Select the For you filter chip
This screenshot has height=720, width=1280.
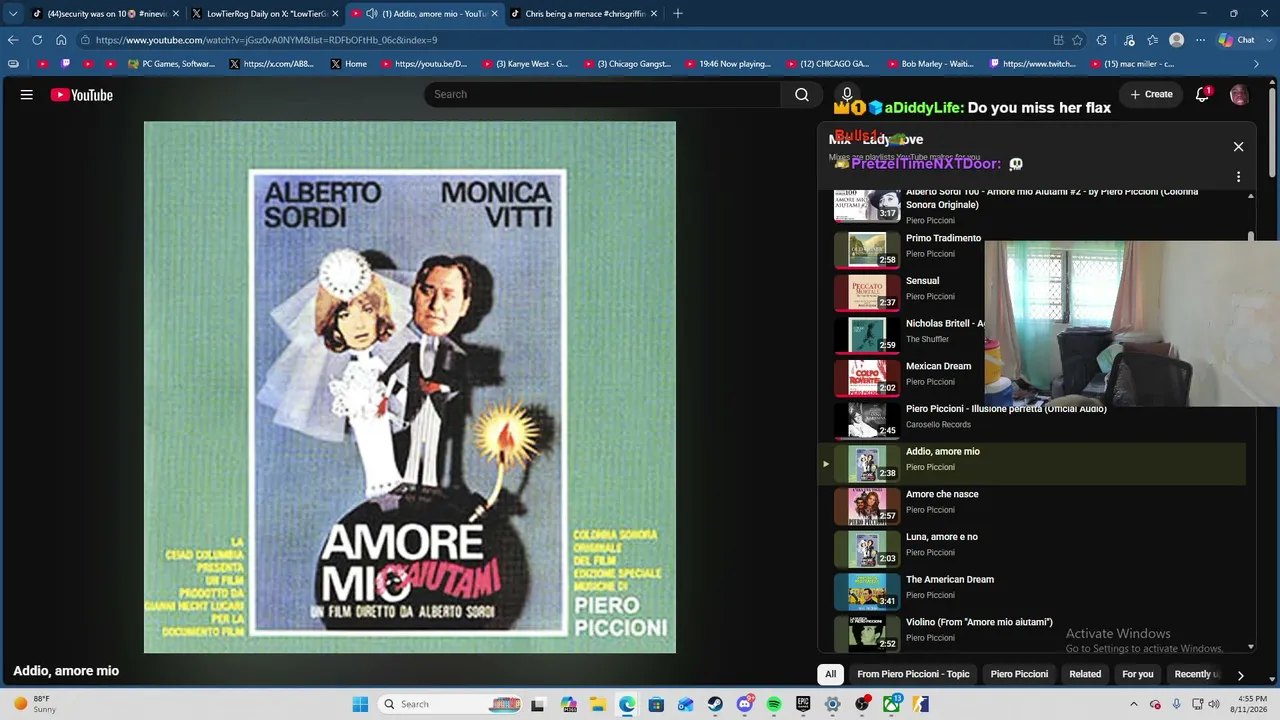[1138, 674]
